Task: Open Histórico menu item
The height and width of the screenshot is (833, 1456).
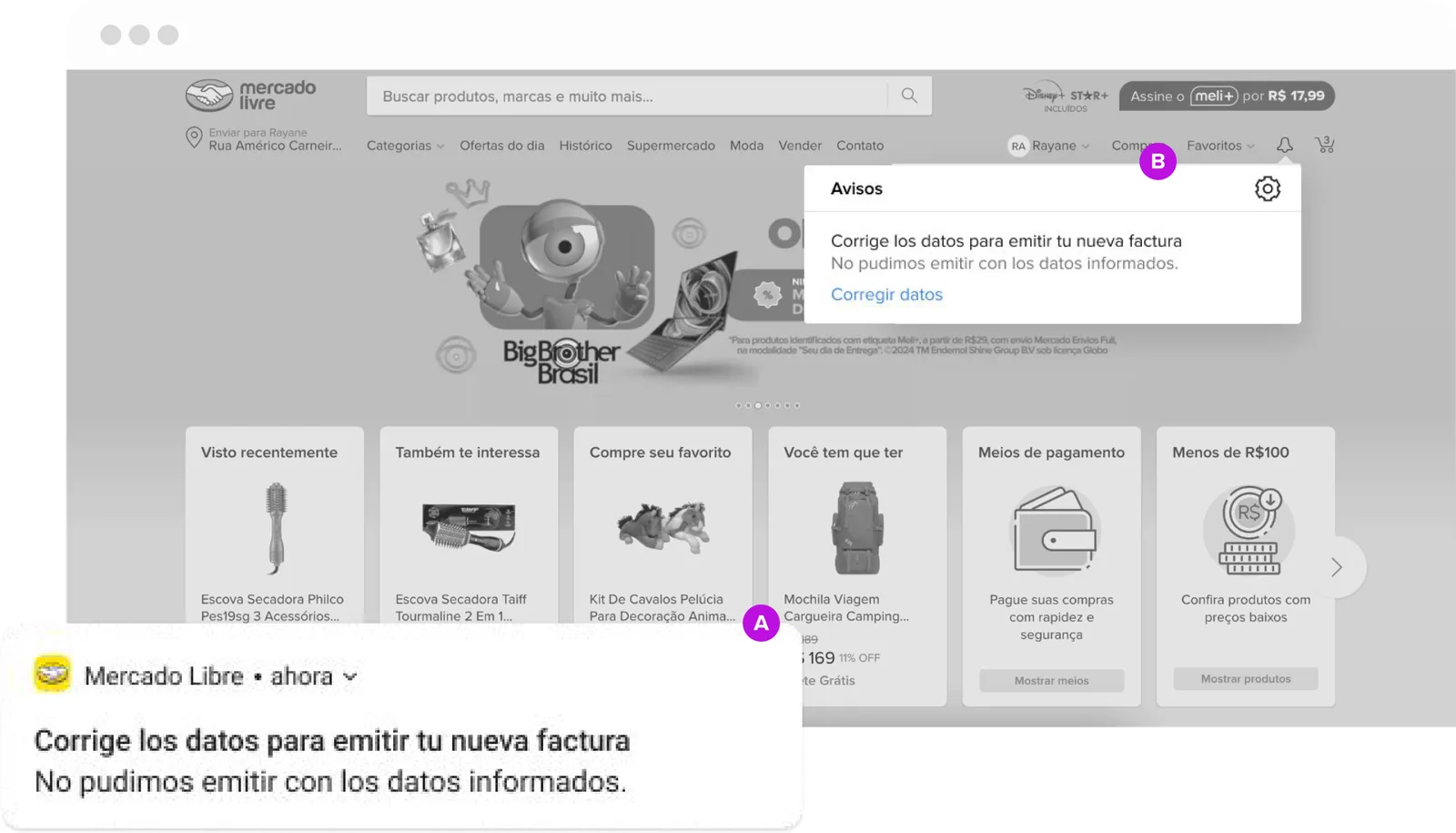Action: coord(585,146)
